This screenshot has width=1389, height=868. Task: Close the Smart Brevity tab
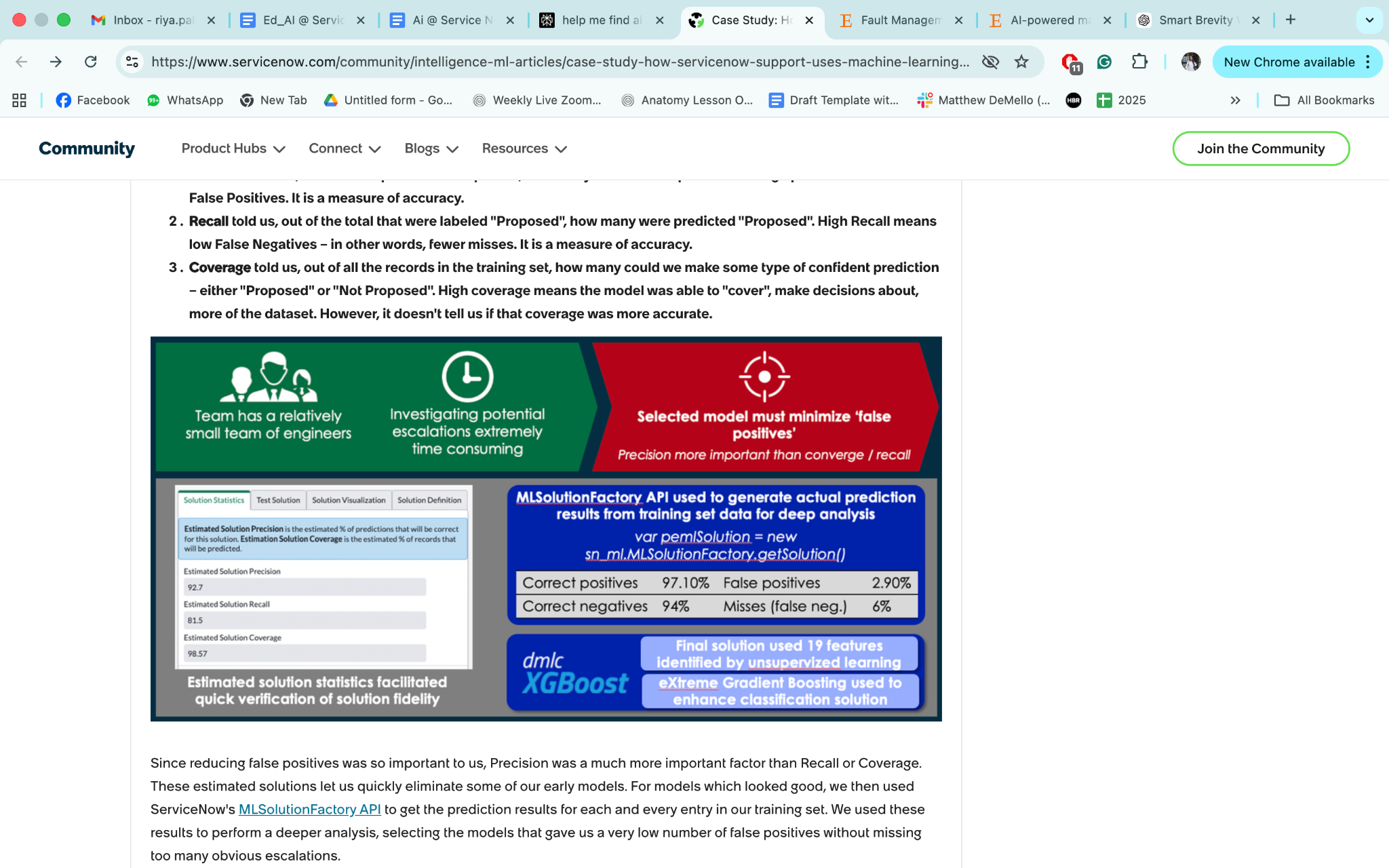(1255, 20)
